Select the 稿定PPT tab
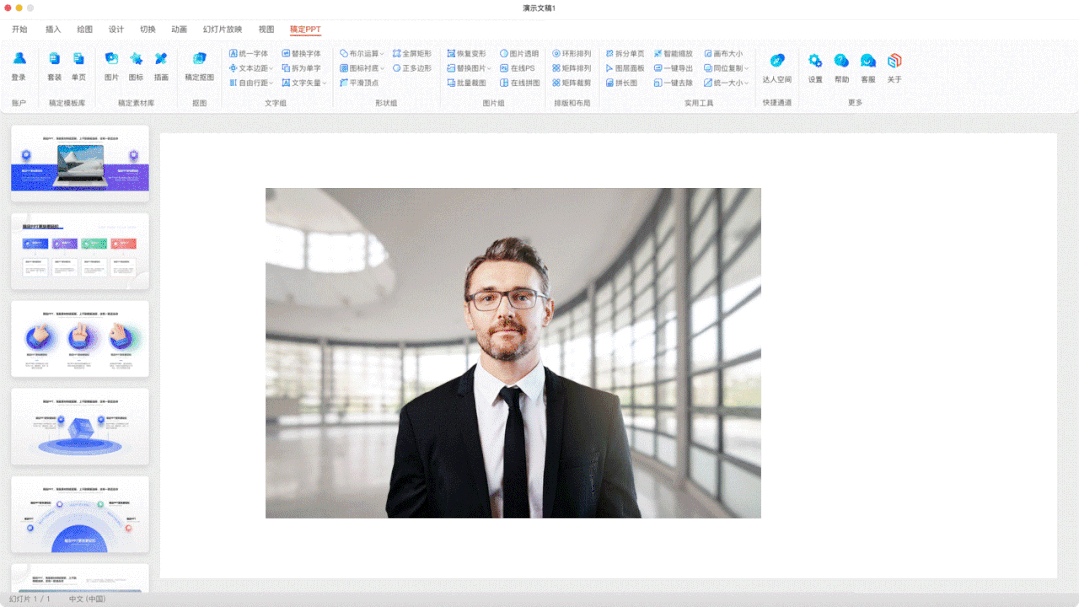 (305, 30)
